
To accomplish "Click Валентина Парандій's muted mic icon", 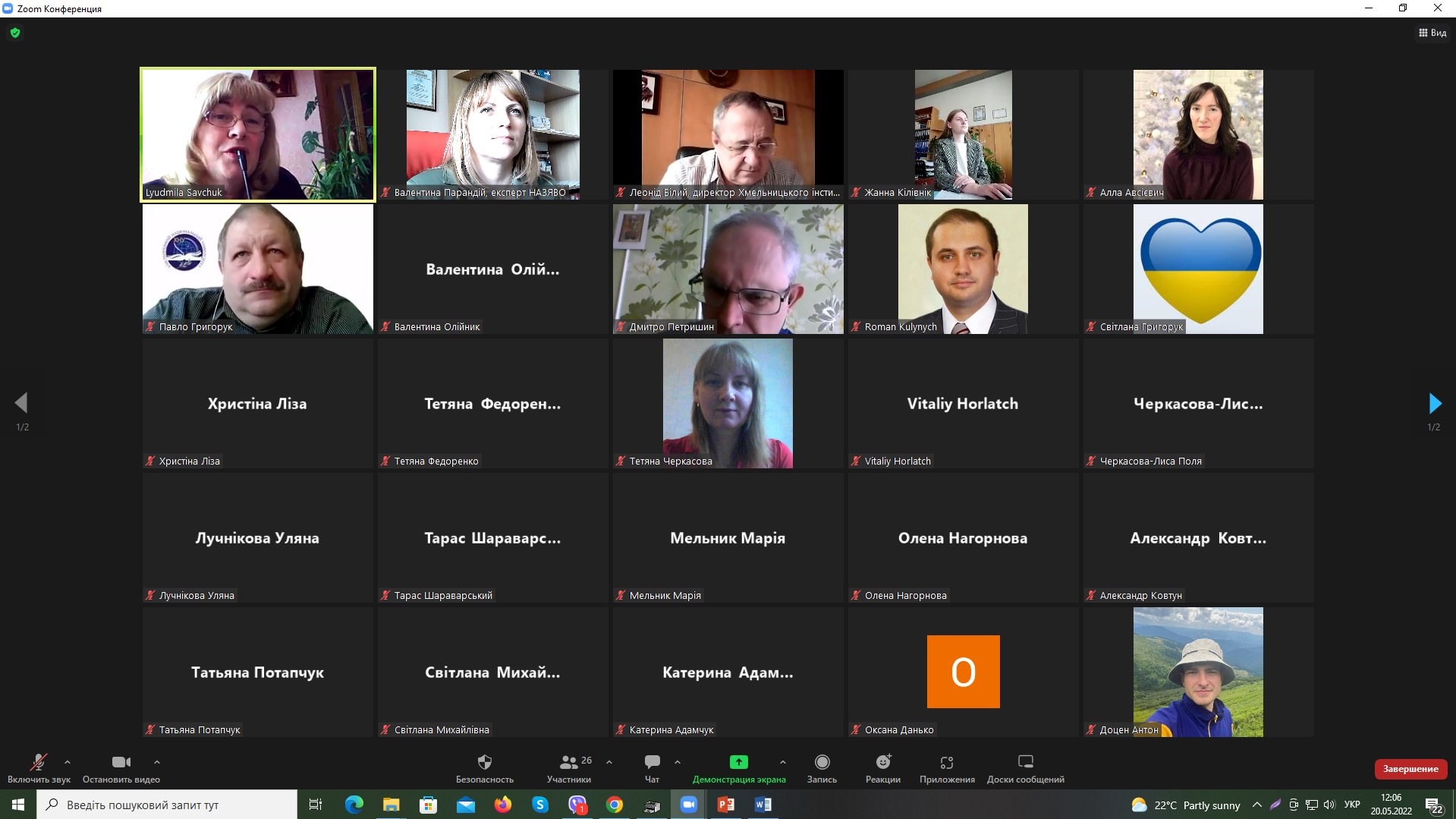I will (x=386, y=193).
